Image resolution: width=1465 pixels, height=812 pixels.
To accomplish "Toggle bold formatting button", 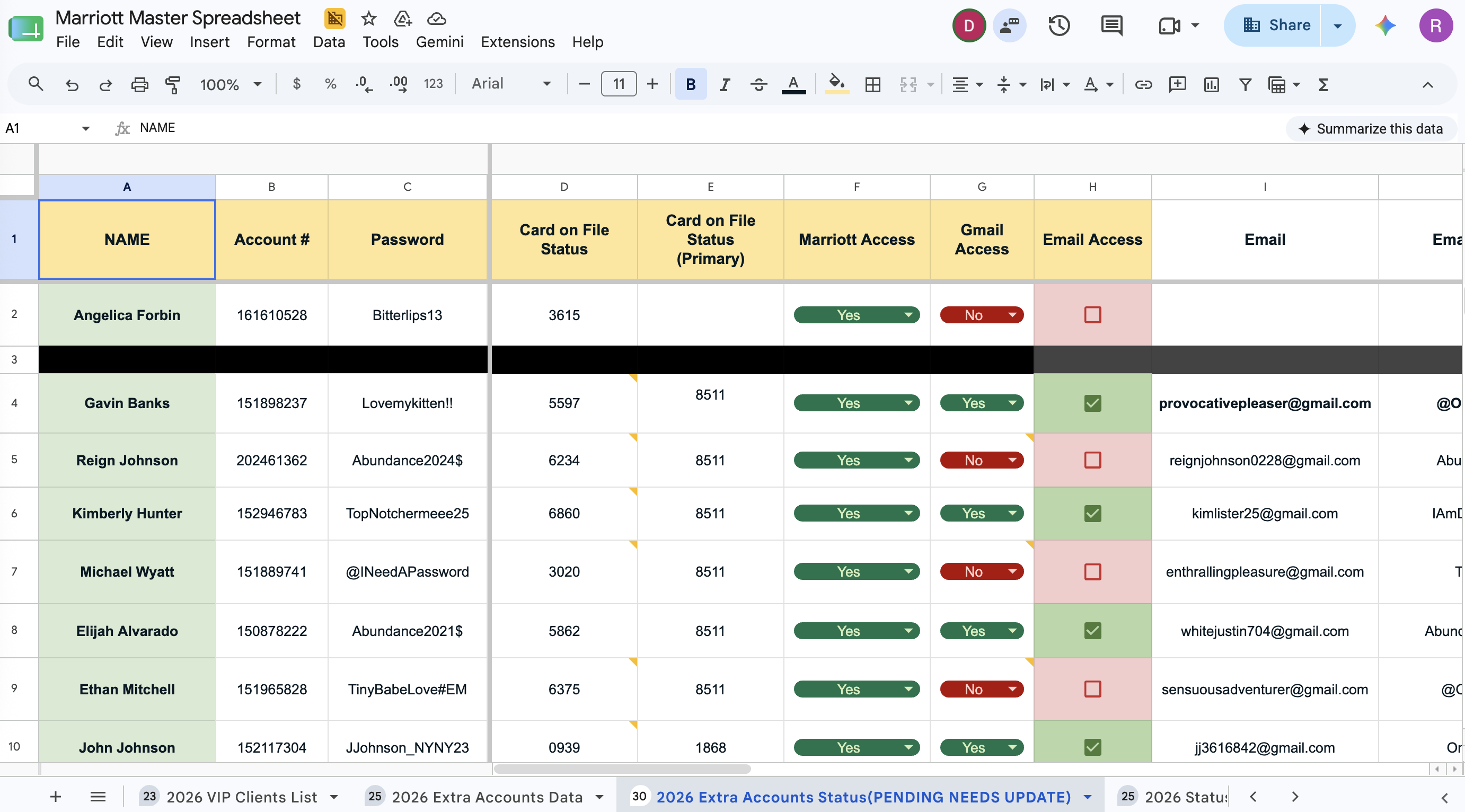I will point(691,84).
